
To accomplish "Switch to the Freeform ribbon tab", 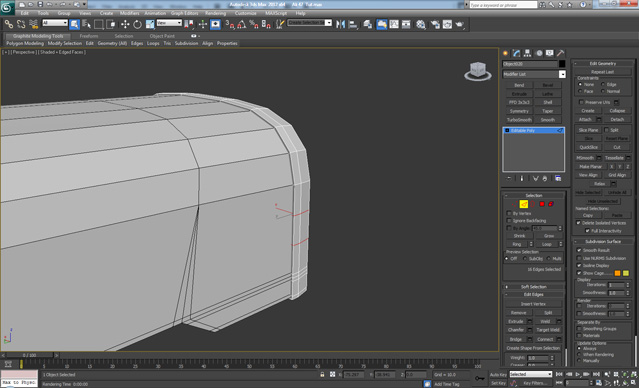I will [x=89, y=36].
